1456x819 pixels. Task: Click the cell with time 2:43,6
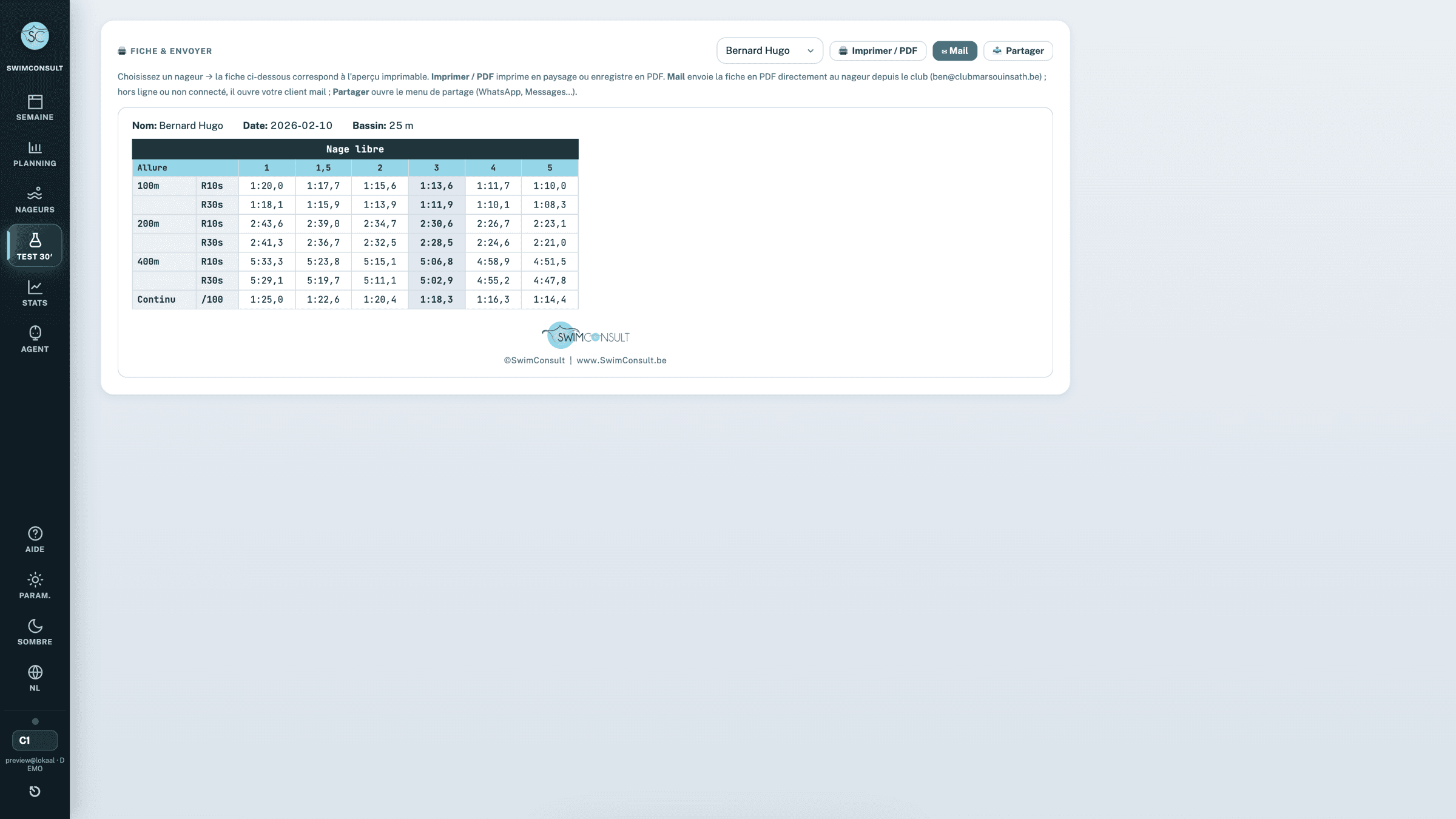tap(266, 224)
